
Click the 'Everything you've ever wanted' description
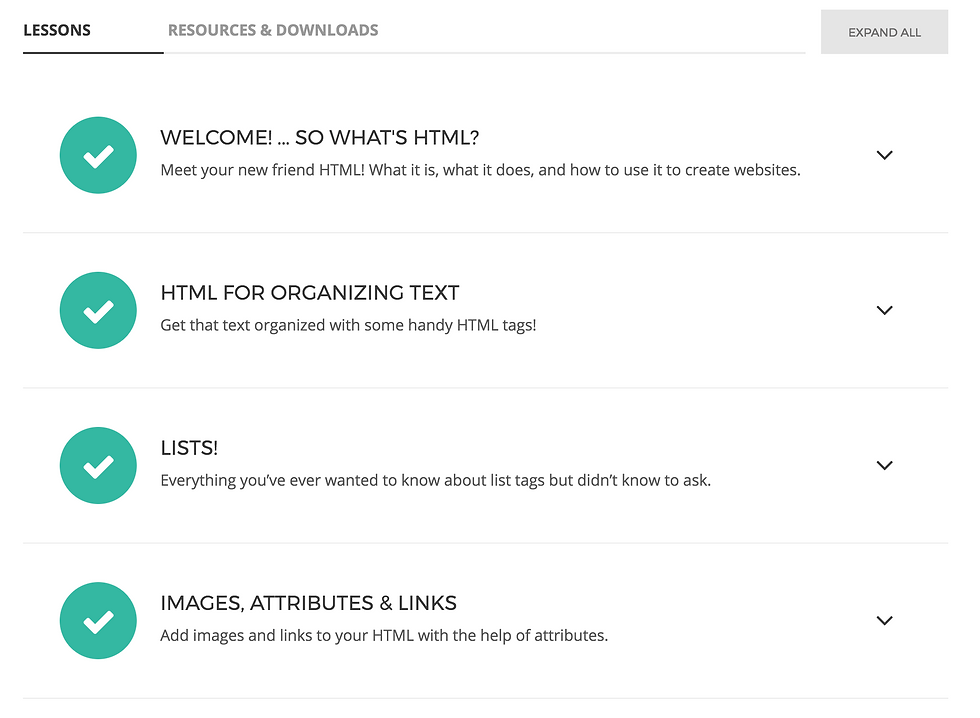[x=436, y=480]
